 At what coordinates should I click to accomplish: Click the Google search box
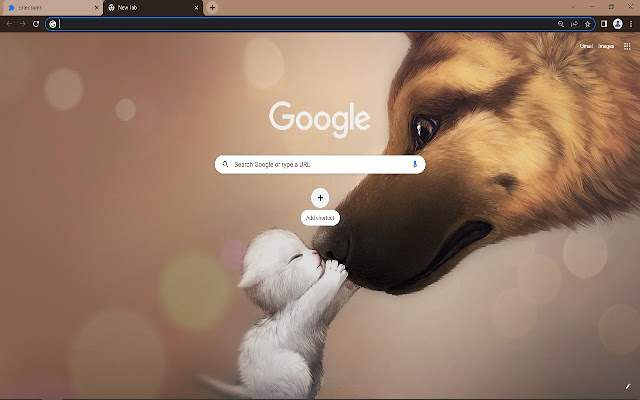pyautogui.click(x=320, y=164)
